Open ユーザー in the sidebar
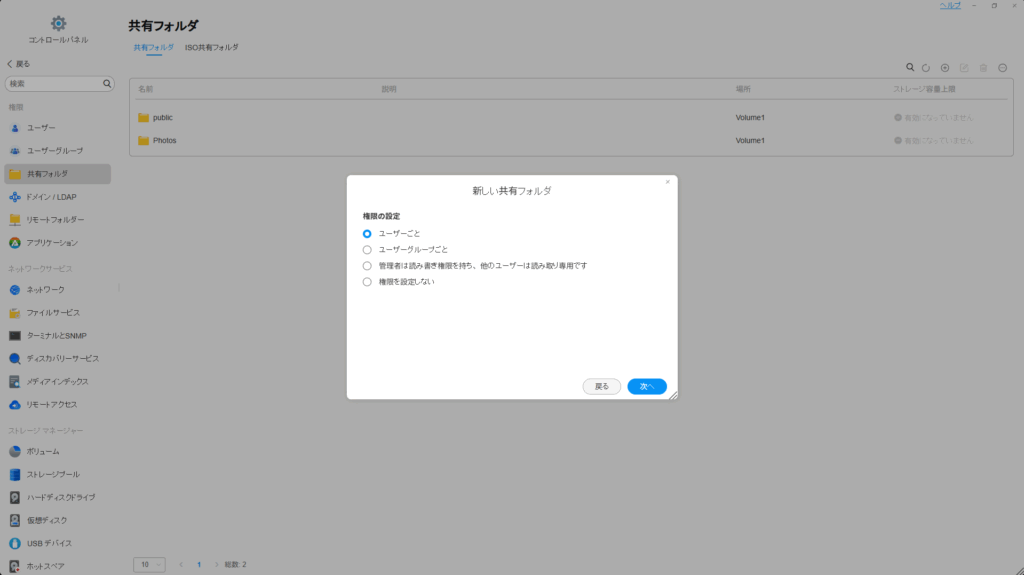The height and width of the screenshot is (575, 1024). [x=57, y=128]
